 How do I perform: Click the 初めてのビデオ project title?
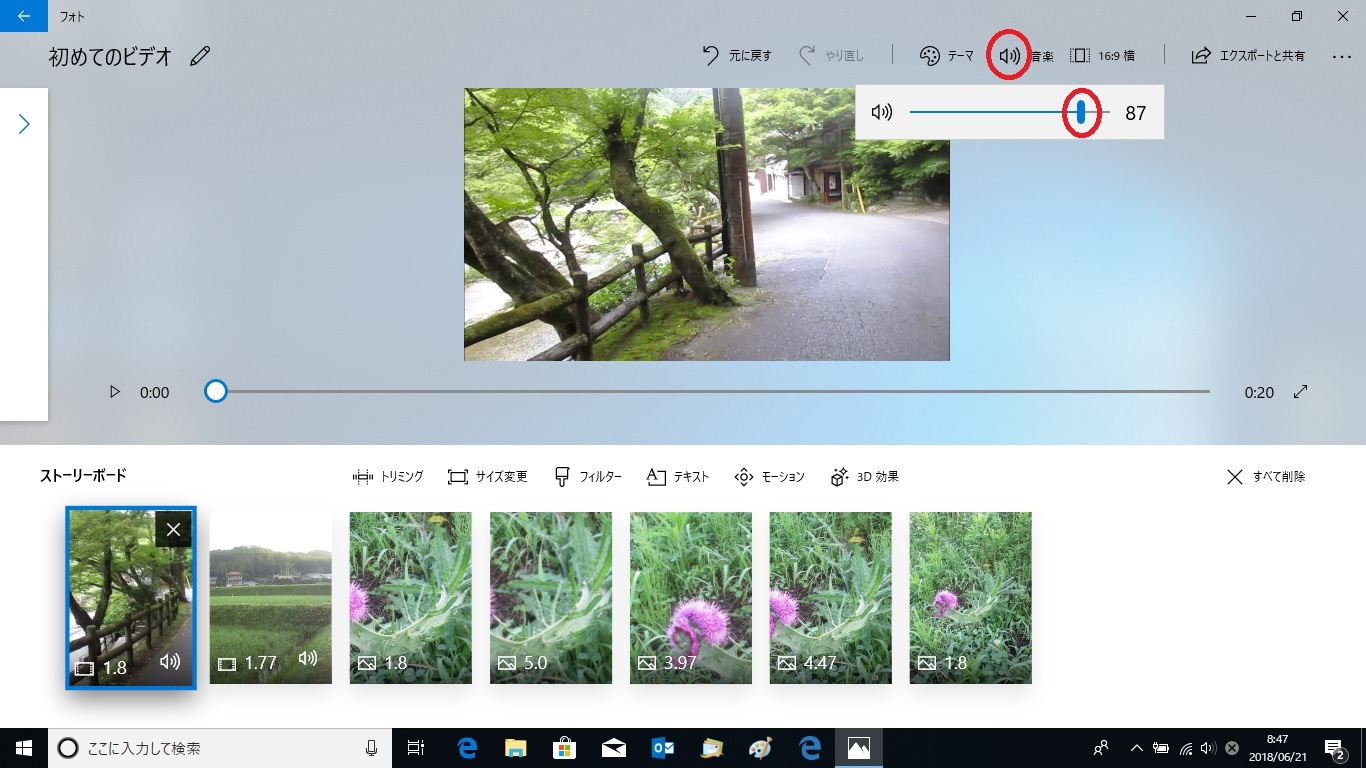pyautogui.click(x=110, y=56)
